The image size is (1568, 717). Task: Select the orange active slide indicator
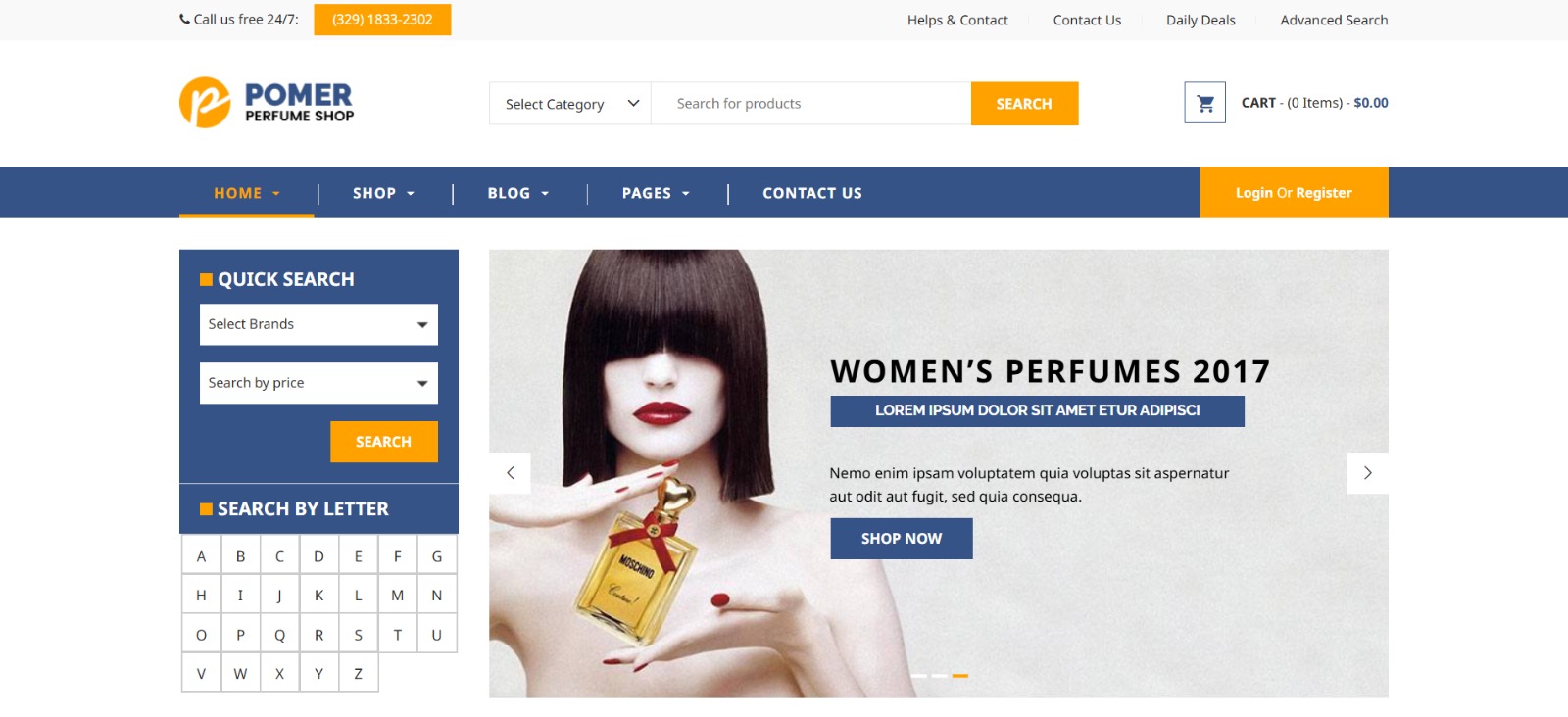coord(960,676)
